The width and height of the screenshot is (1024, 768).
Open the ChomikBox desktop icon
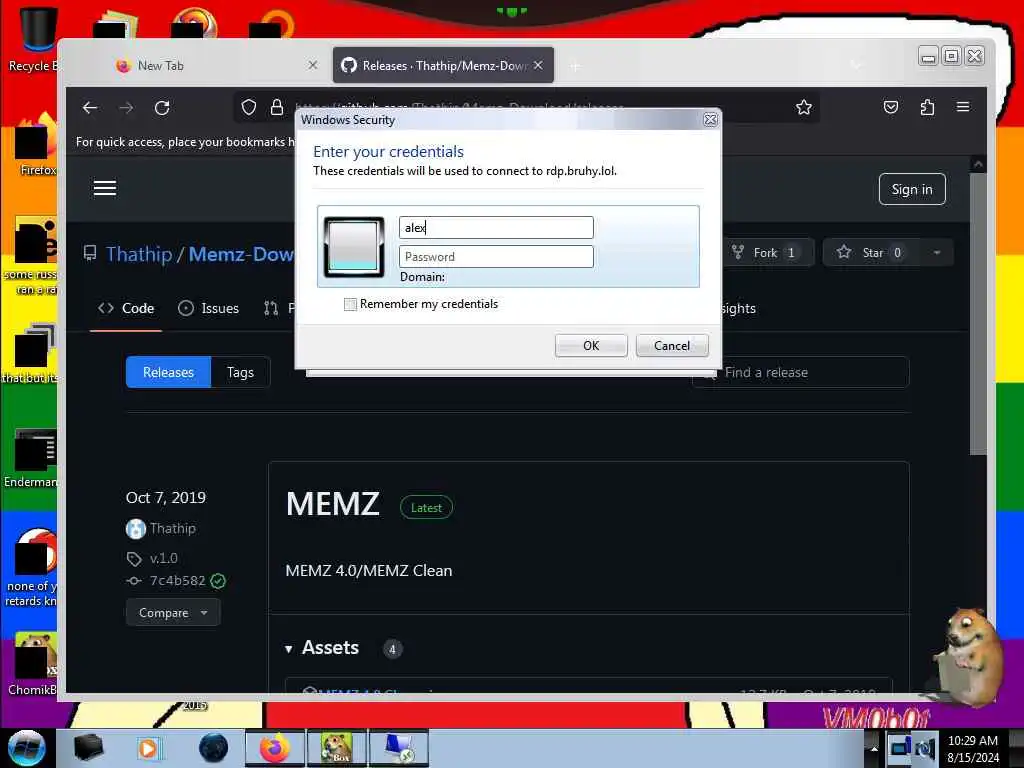(34, 664)
